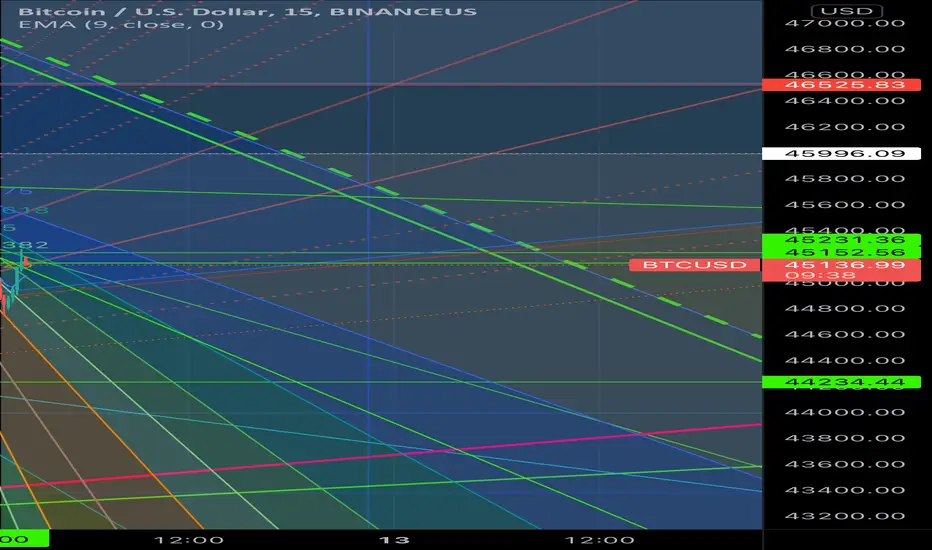Screen dimensions: 932x550
Task: Click the white 45996.09 crosshair price label
Action: (x=842, y=153)
